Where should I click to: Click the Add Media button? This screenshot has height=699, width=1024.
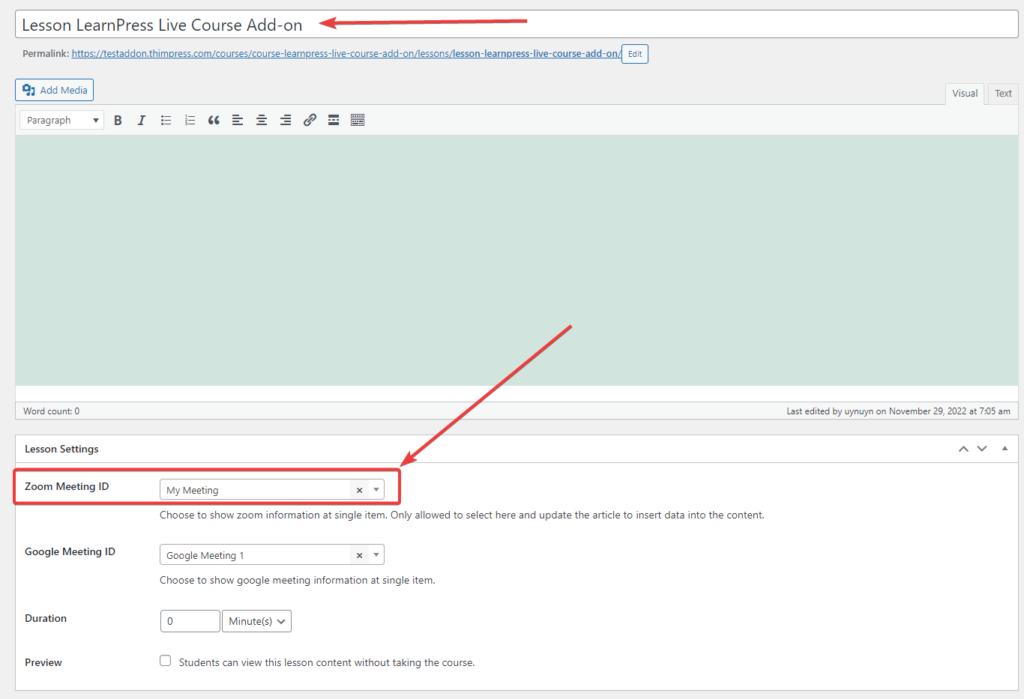[53, 89]
